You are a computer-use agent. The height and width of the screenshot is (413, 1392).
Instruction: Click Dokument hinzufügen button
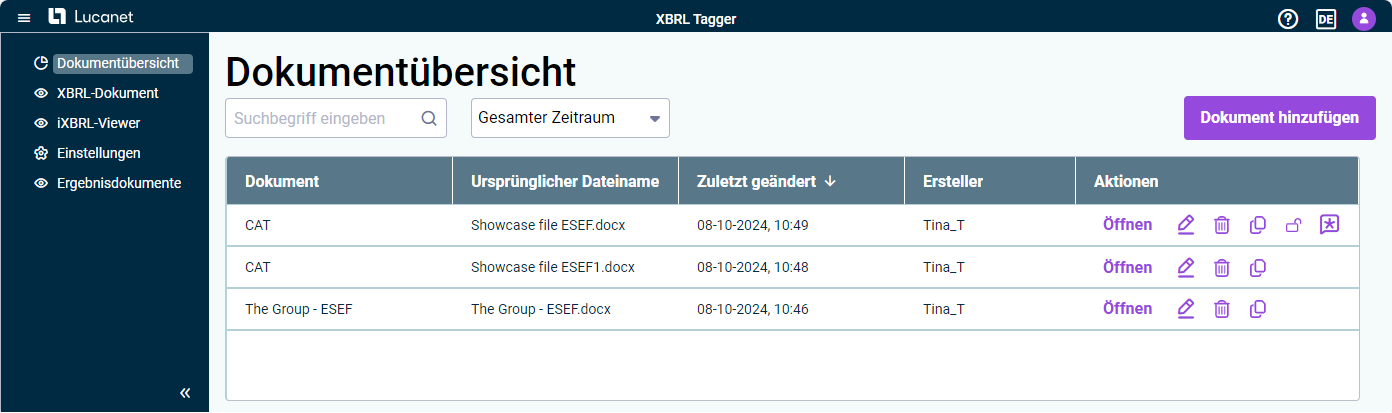point(1280,118)
